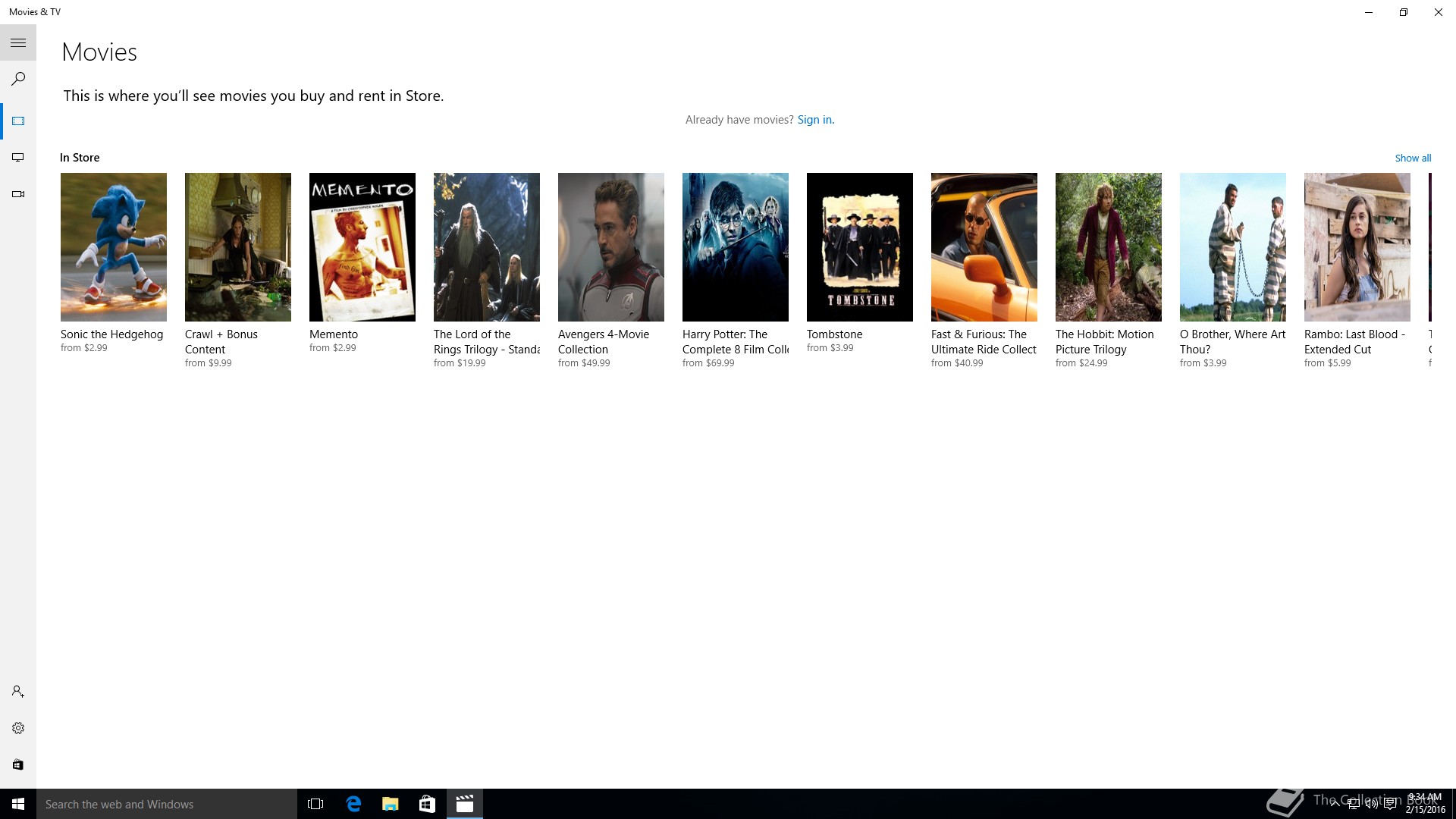This screenshot has height=819, width=1456.
Task: Click the O Brother, Where Art Thou? title
Action: tap(1233, 342)
